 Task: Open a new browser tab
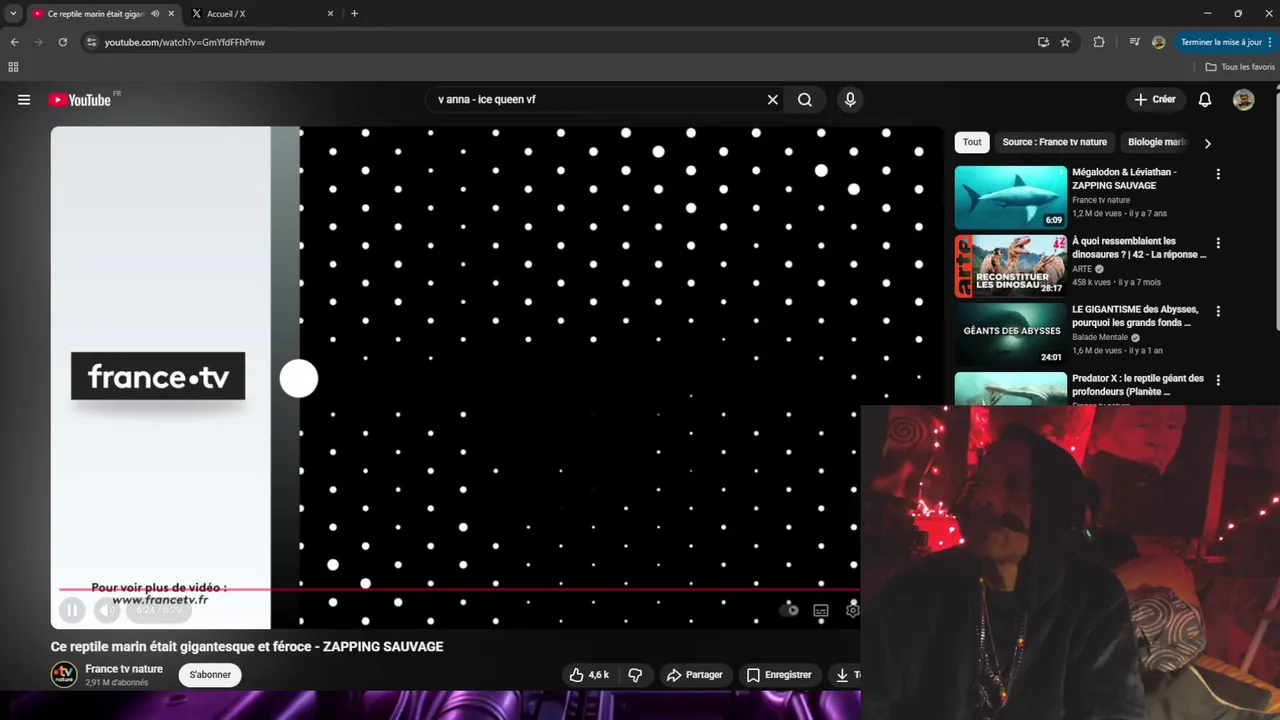[x=354, y=14]
